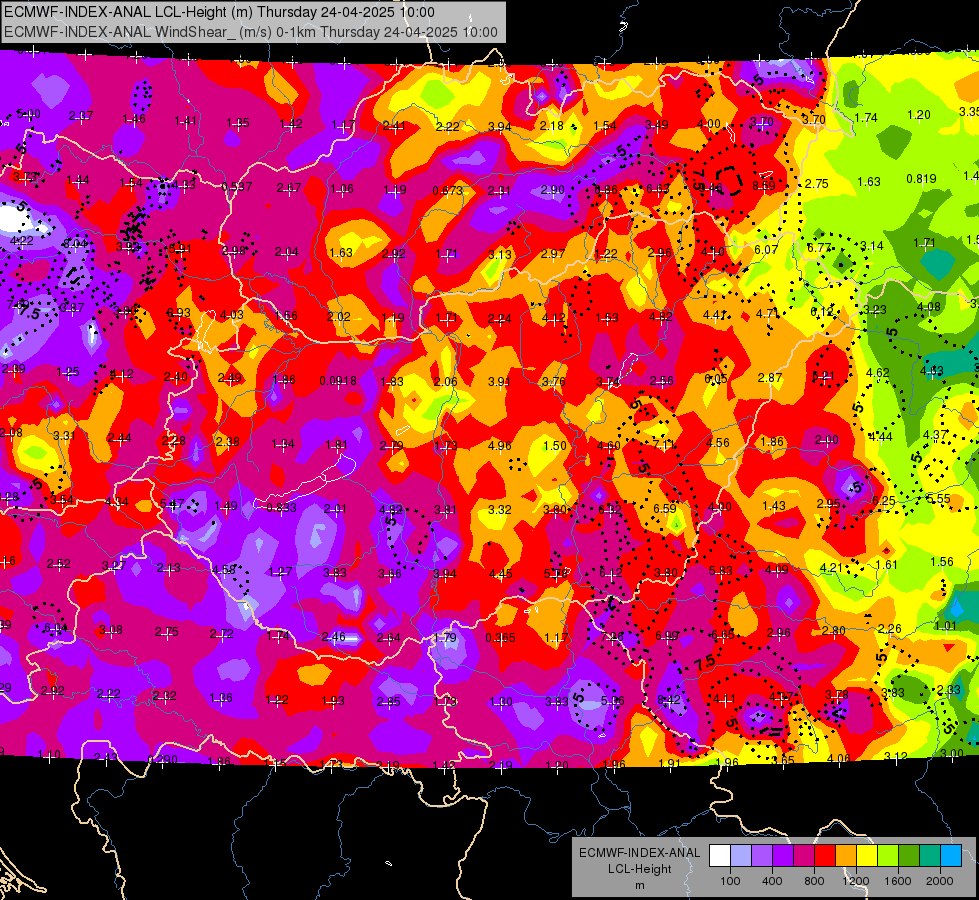Click the wind shear value '1.01'
The height and width of the screenshot is (900, 979).
pos(945,625)
